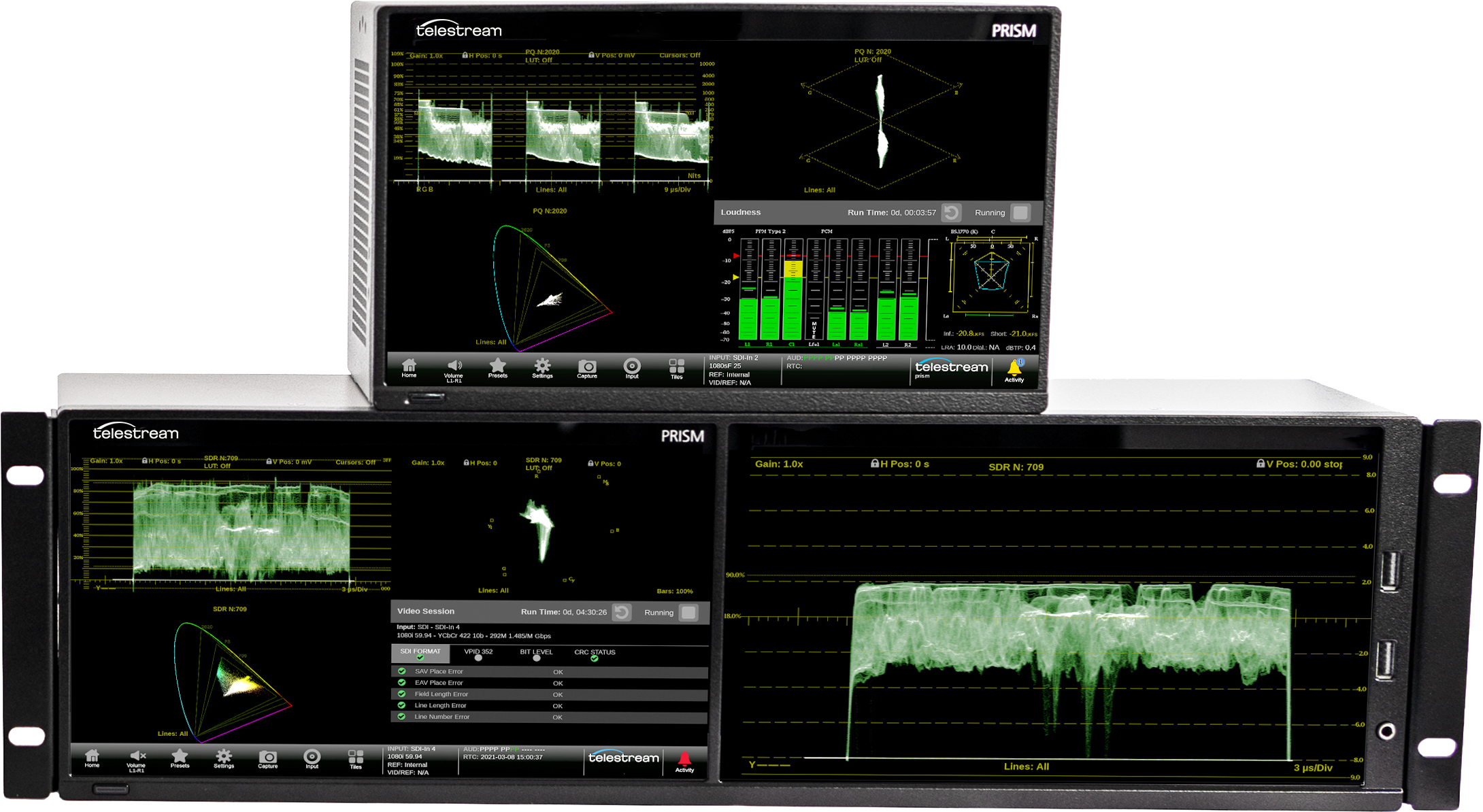Tap 'RTC: 2021-03-08 15:00:37' on lower unit
Screen dimensions: 1483x812
point(503,757)
